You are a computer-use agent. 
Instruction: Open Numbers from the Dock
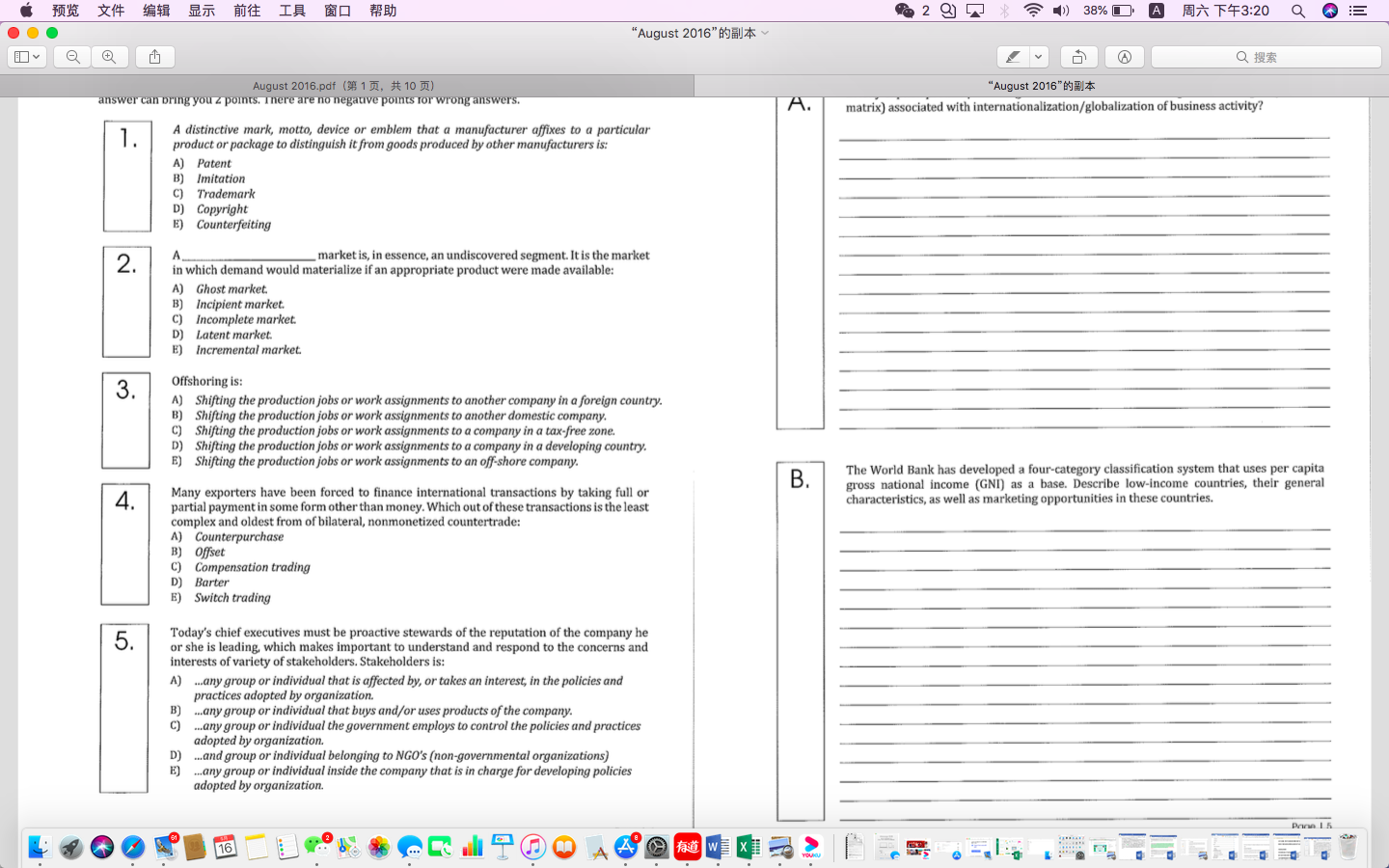click(472, 847)
